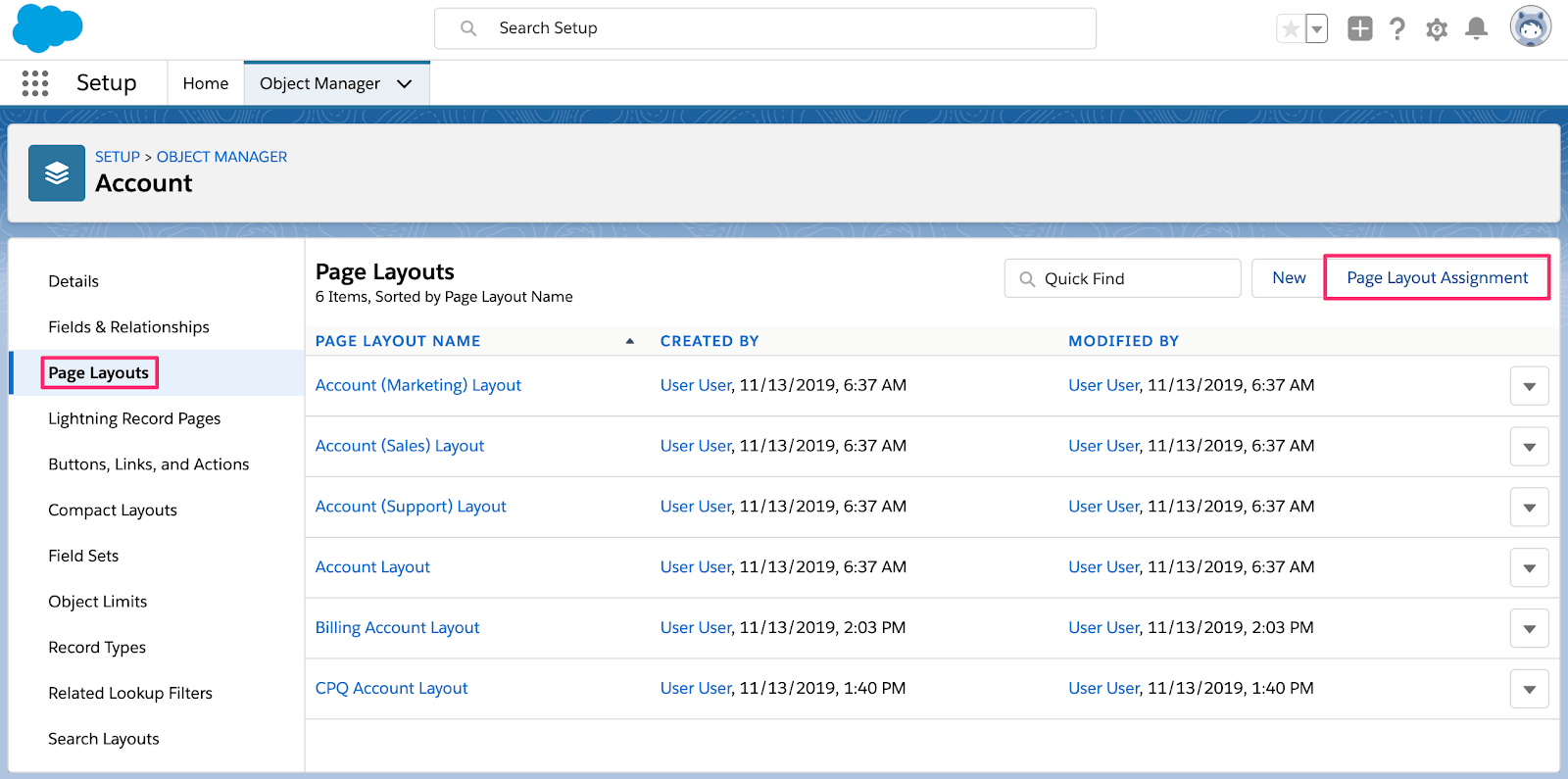Screen dimensions: 1568x779
Task: Click Created By User User for Account (Sales) Layout
Action: click(696, 446)
